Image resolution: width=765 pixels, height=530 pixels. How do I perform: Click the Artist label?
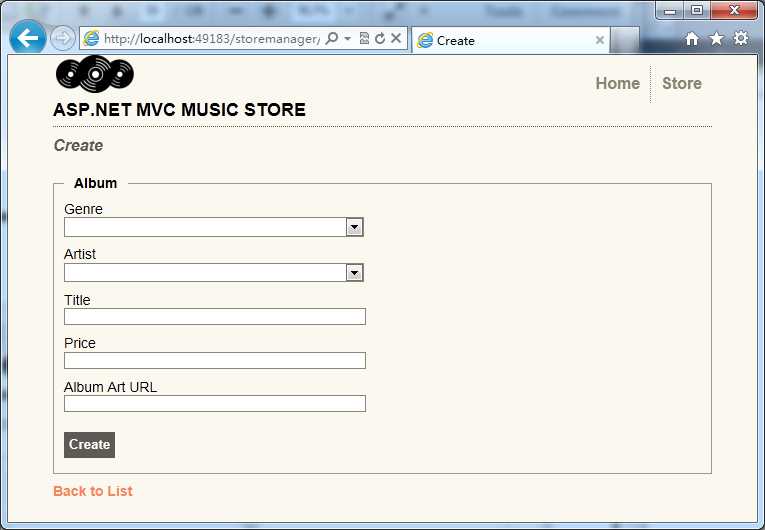(80, 254)
